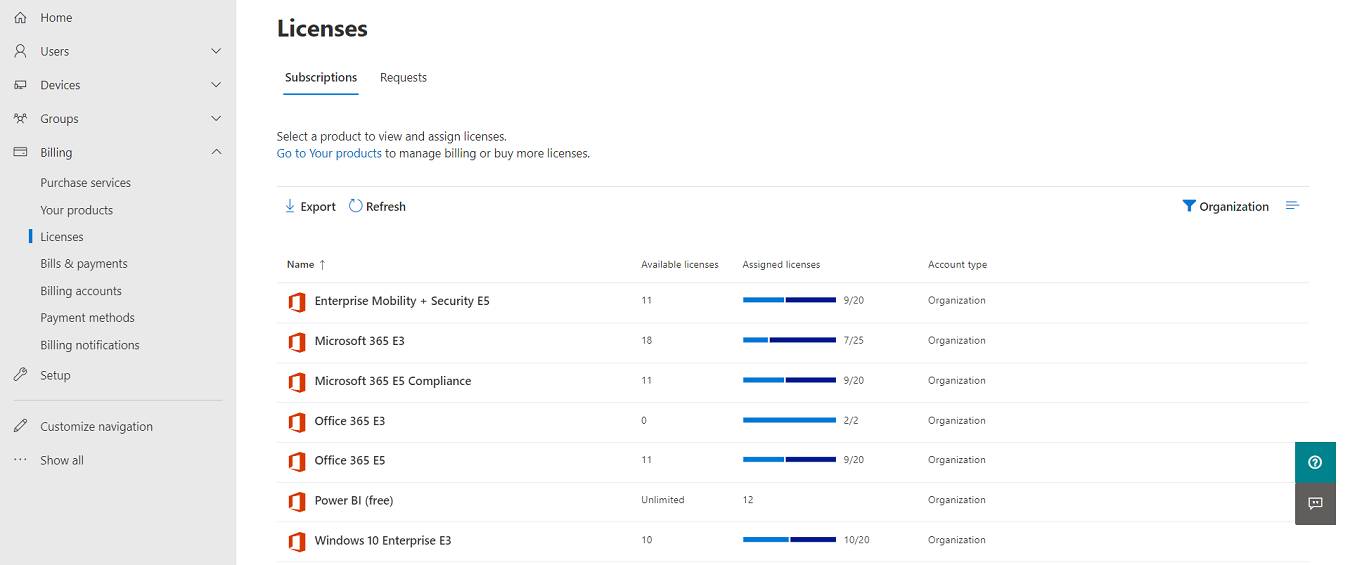This screenshot has width=1350, height=565.
Task: Collapse the Billing section chevron
Action: [x=216, y=152]
